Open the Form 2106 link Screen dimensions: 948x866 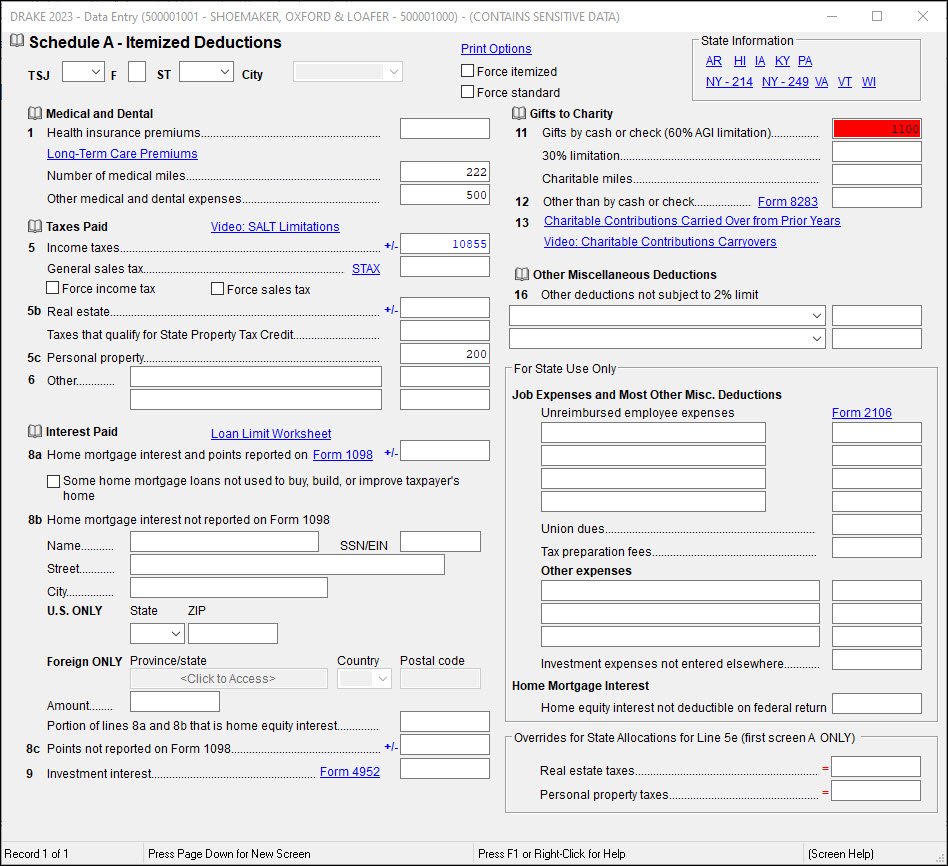(x=862, y=412)
